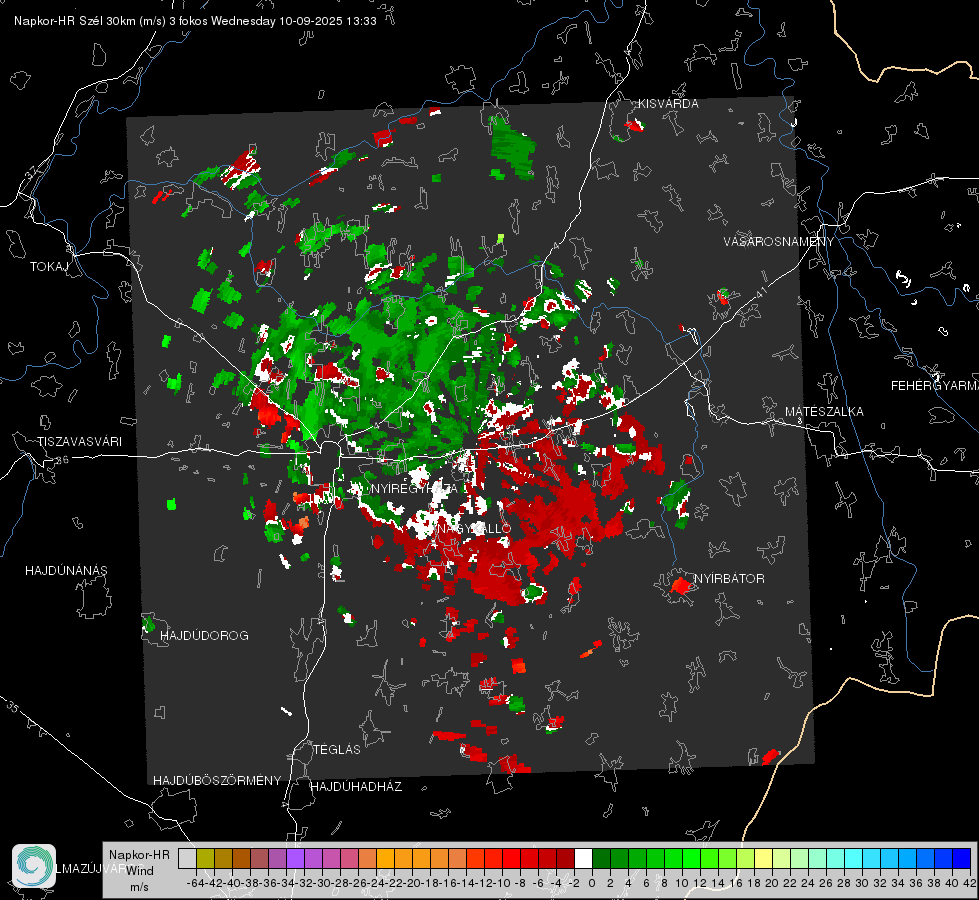Pick the light gray first legend swatch

click(187, 858)
